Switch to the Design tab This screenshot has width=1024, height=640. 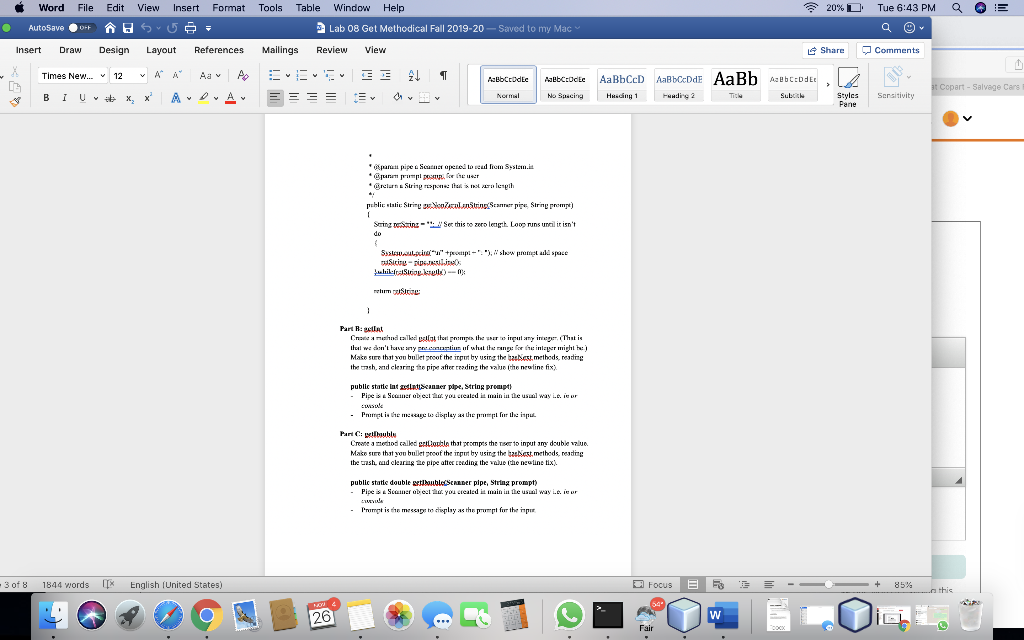(114, 50)
